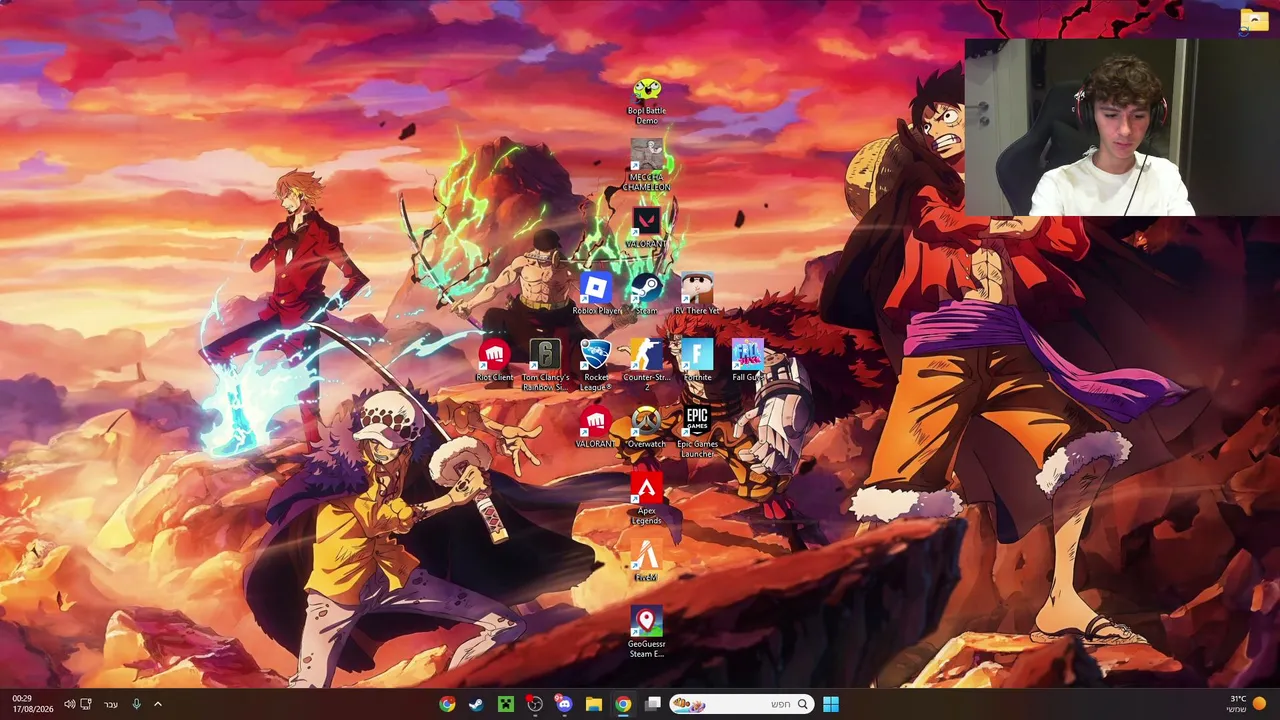Select the Fall Guys desktop shortcut
This screenshot has width=1280, height=720.
pyautogui.click(x=747, y=362)
